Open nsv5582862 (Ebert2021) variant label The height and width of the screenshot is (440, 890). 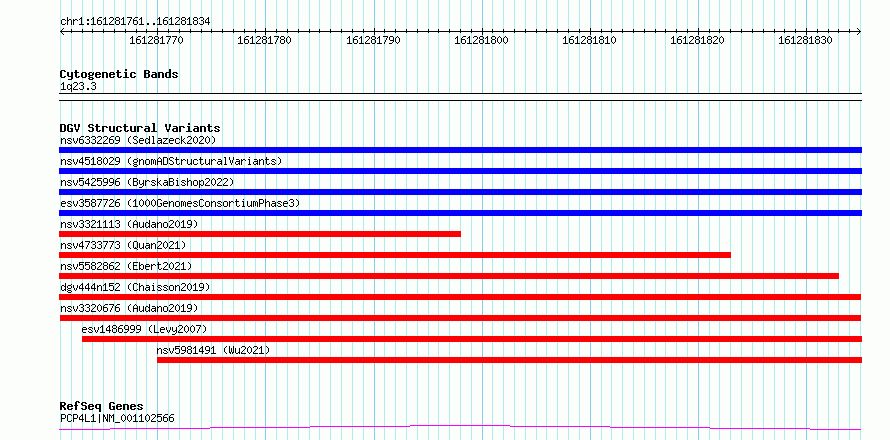[x=126, y=266]
